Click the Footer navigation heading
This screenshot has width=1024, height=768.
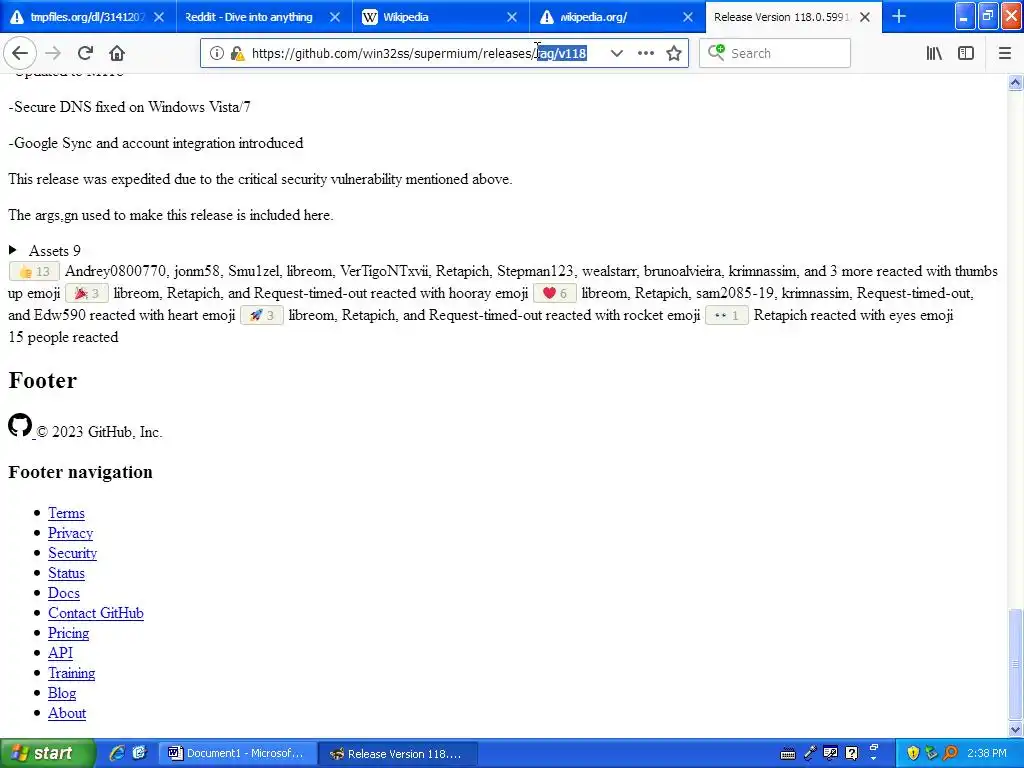pyautogui.click(x=80, y=472)
